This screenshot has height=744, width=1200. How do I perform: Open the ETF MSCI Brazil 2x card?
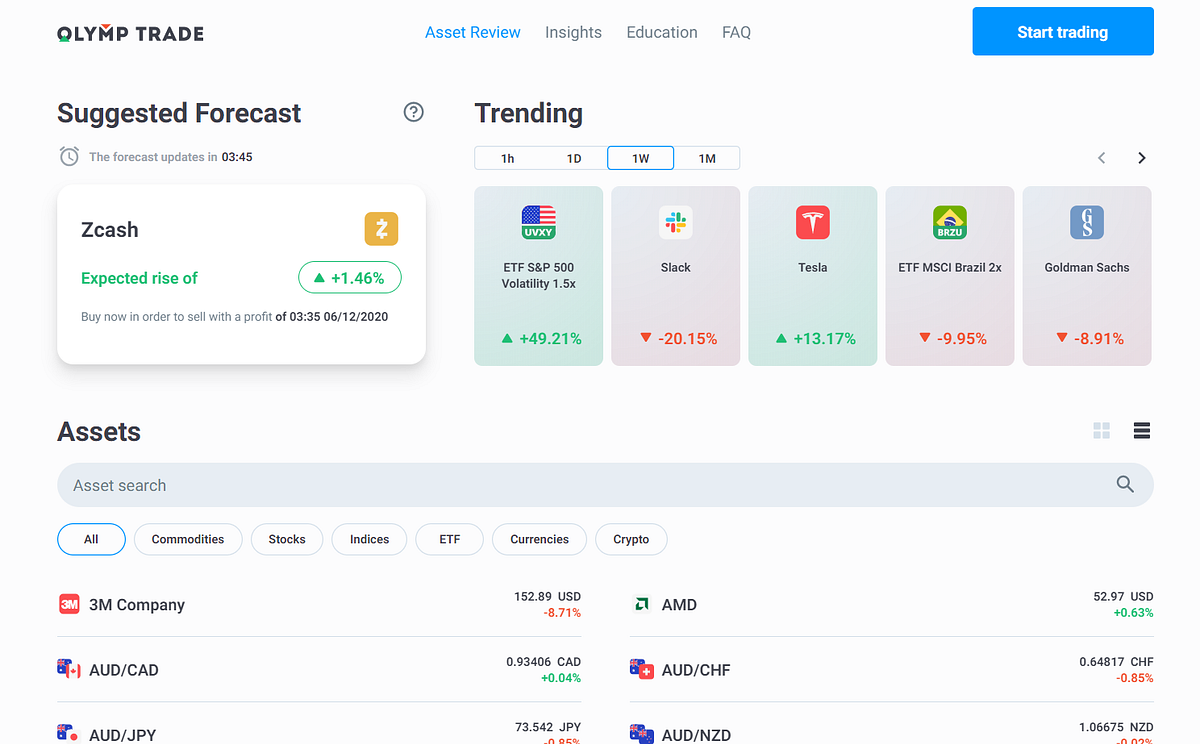click(x=950, y=276)
